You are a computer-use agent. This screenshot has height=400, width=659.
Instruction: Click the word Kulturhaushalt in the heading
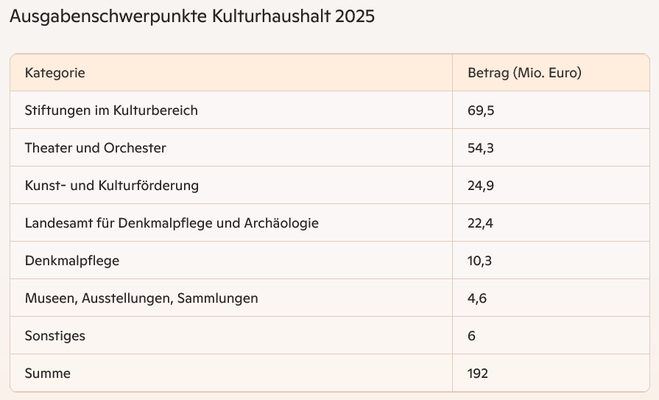click(x=271, y=16)
